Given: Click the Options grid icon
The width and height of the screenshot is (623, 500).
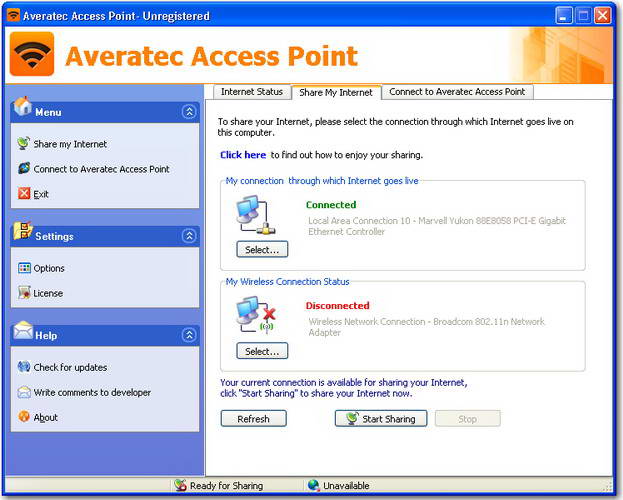Looking at the screenshot, I should coord(24,268).
